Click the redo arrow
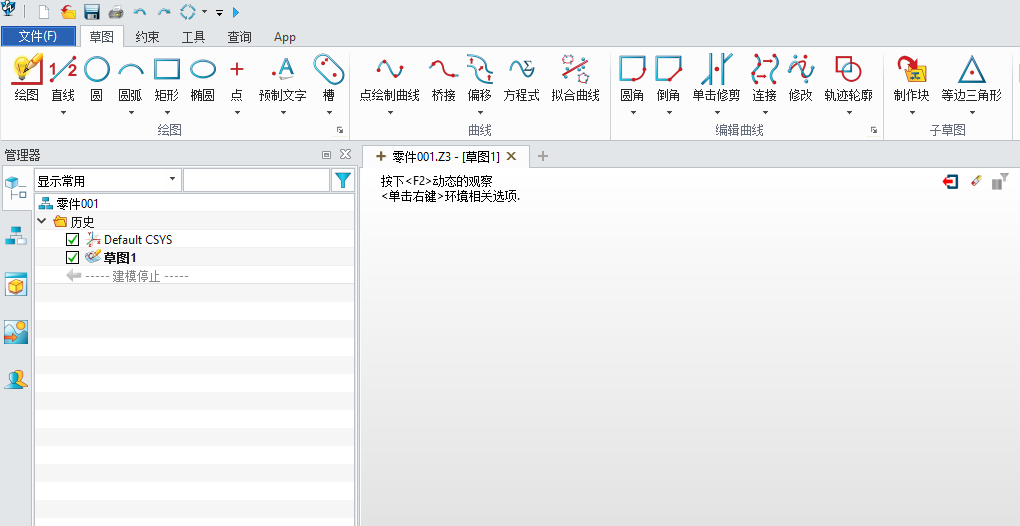 (x=164, y=12)
